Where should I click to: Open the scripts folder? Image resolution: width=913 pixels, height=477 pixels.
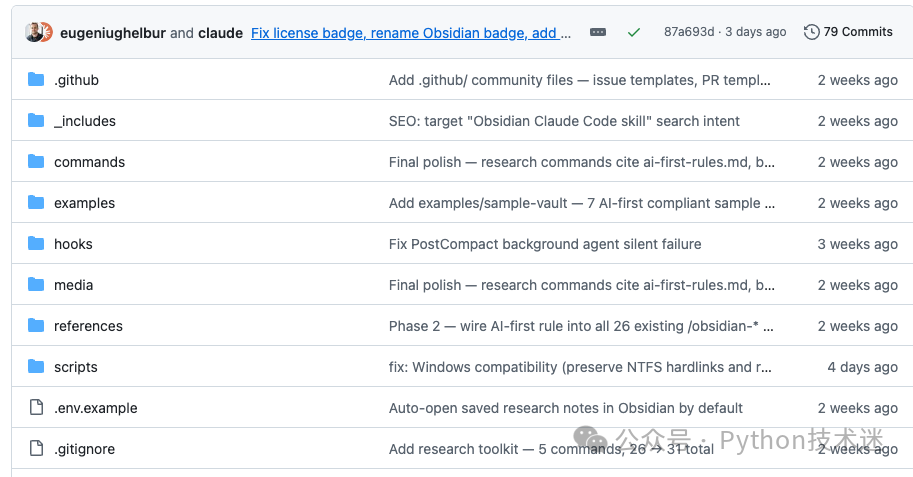point(76,367)
